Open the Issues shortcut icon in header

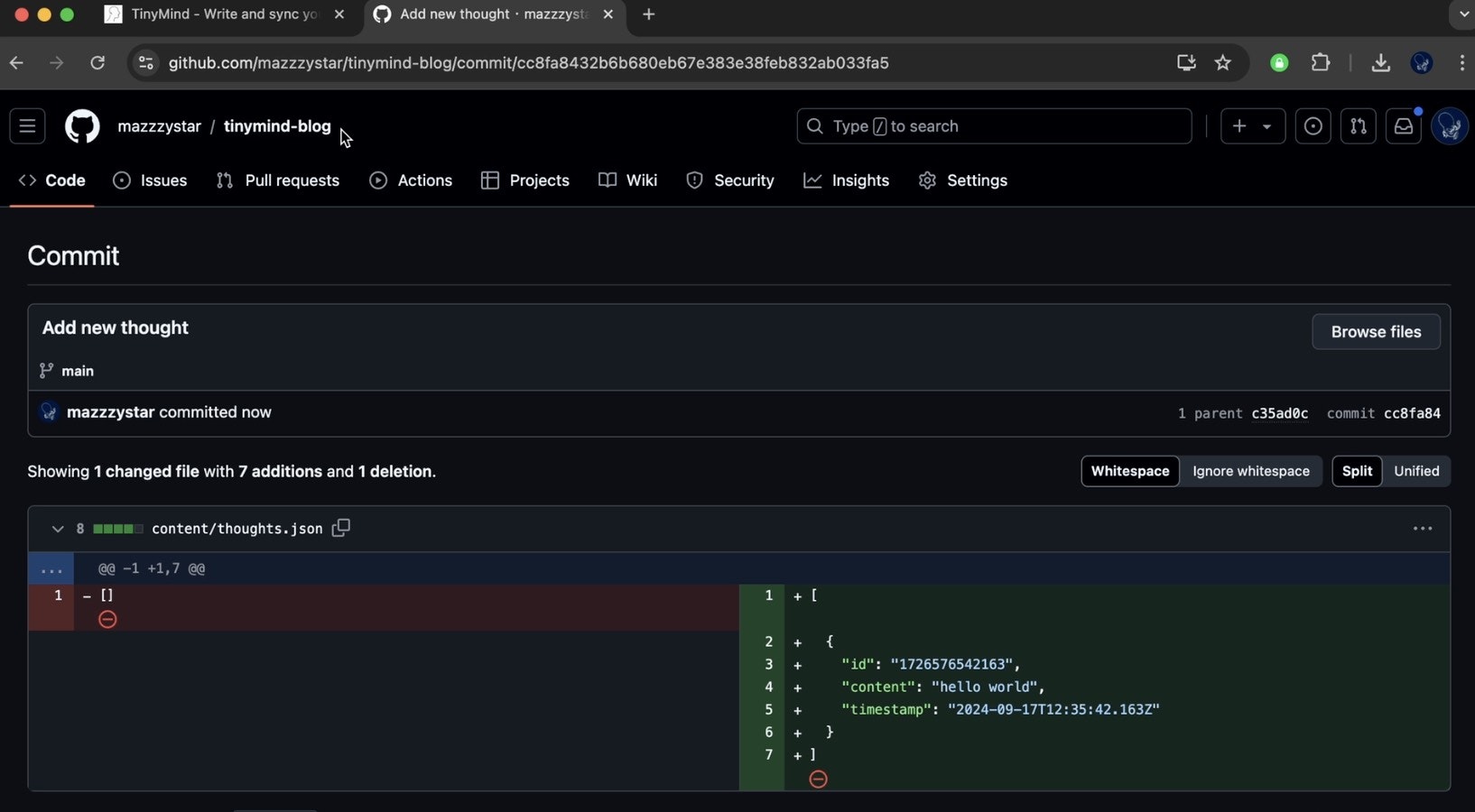click(x=1313, y=126)
